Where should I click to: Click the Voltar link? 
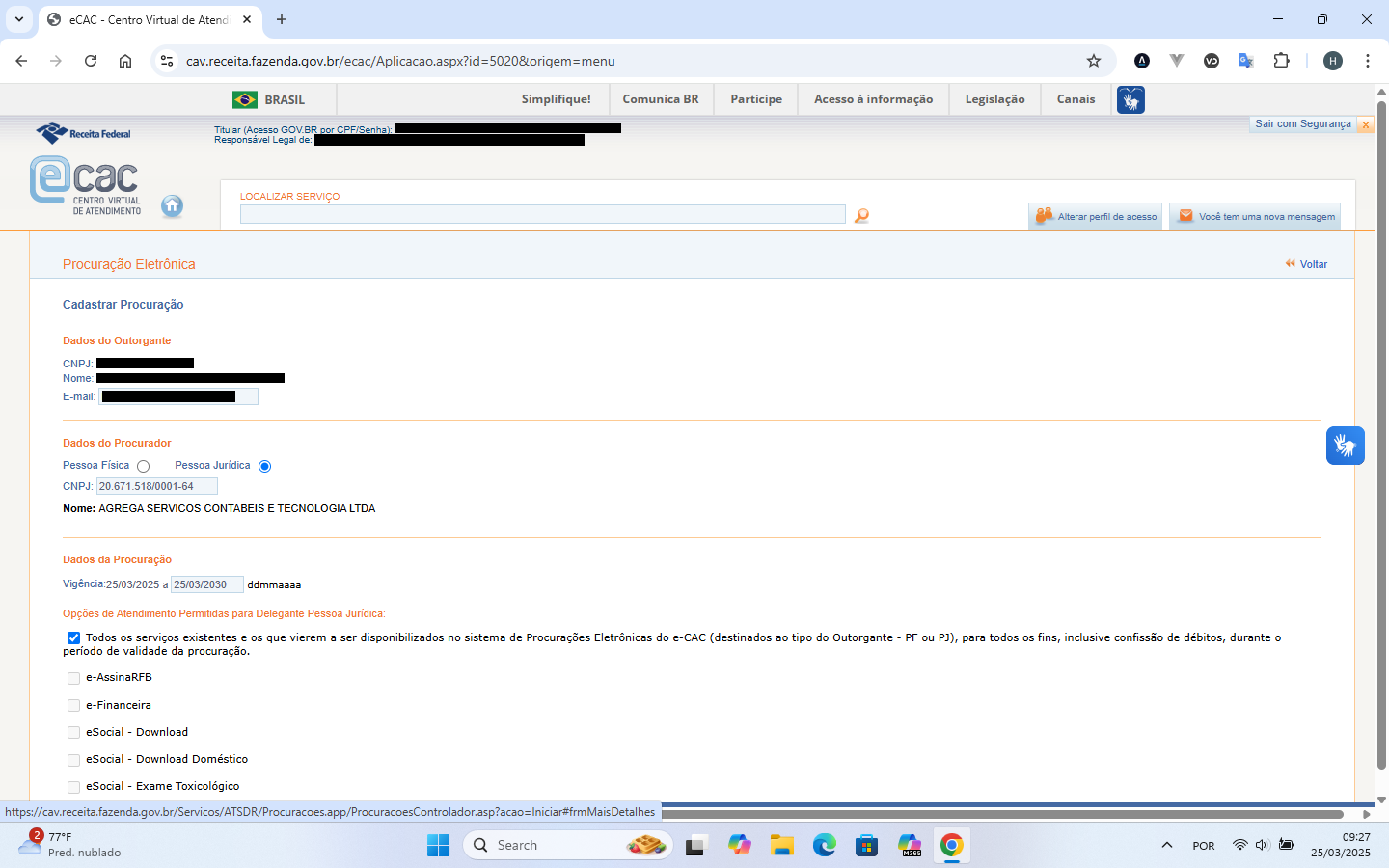coord(1312,264)
